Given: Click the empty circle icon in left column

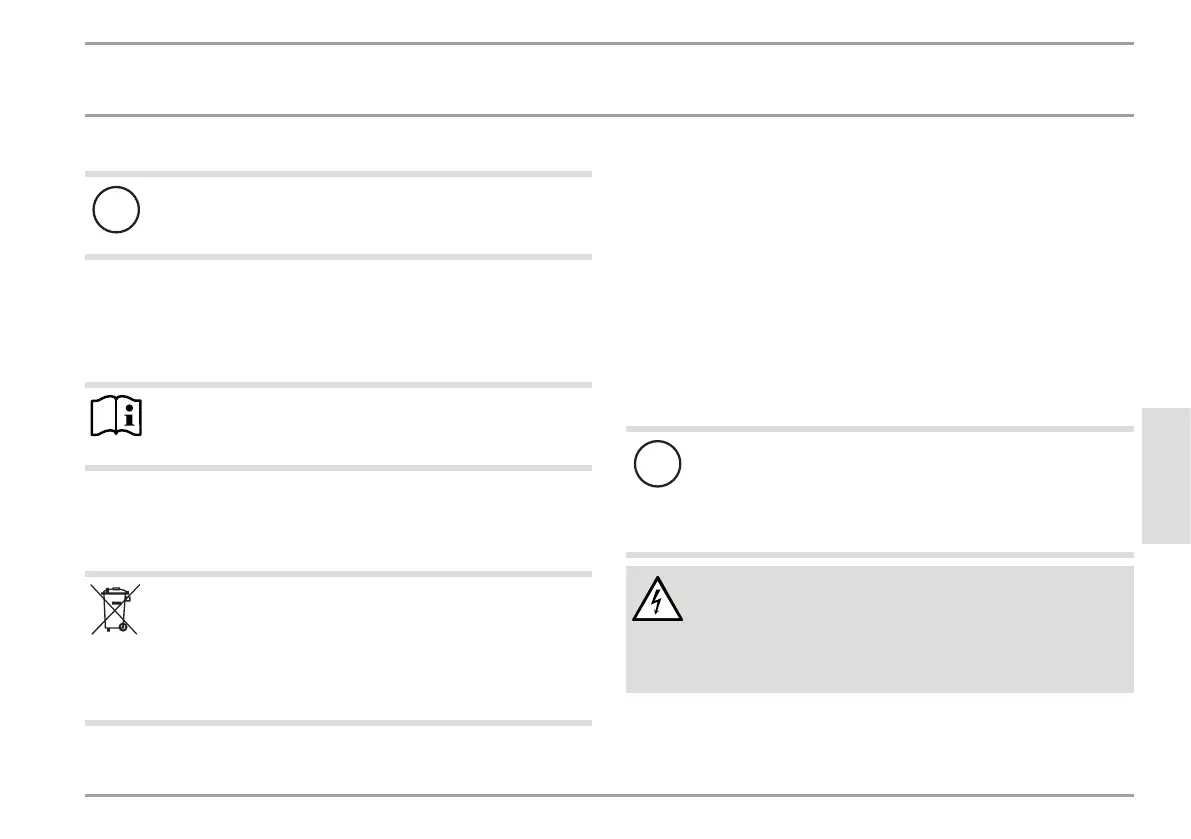Looking at the screenshot, I should (116, 210).
